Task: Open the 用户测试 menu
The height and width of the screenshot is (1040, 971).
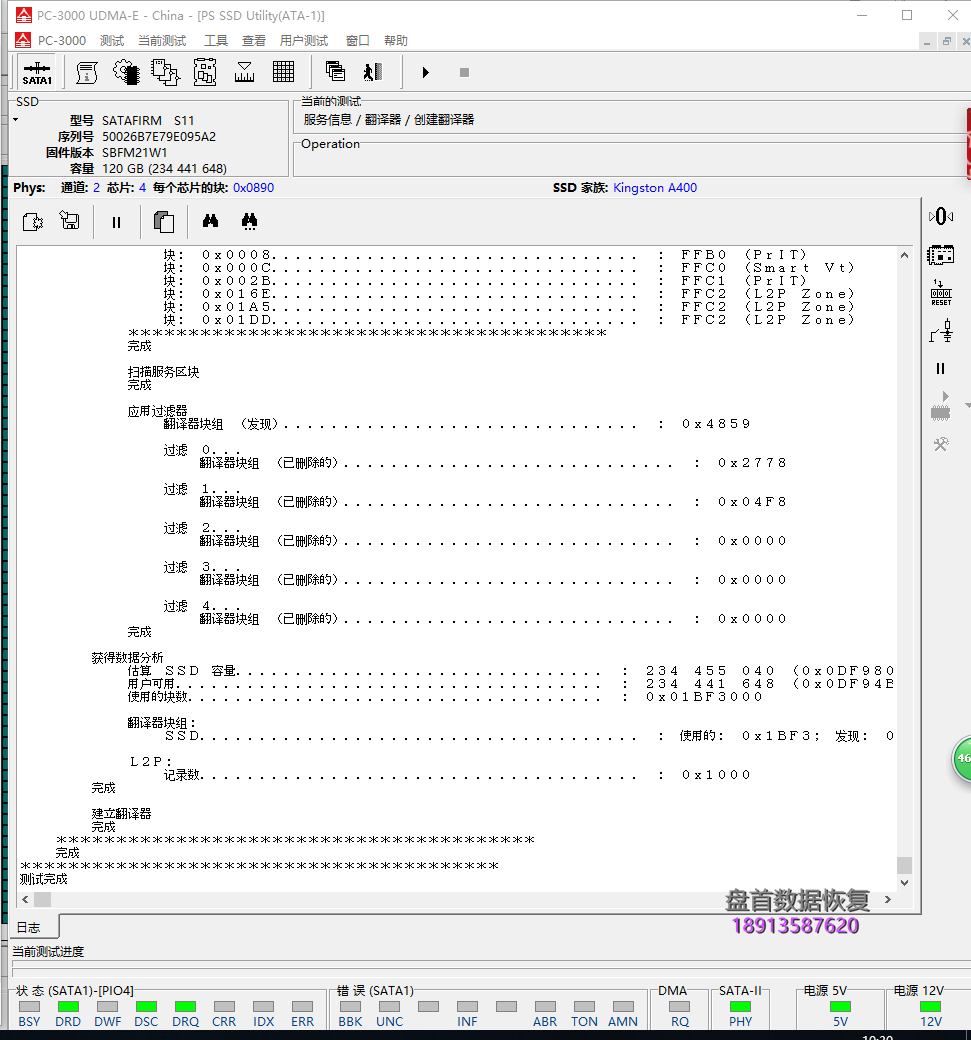Action: click(x=304, y=41)
